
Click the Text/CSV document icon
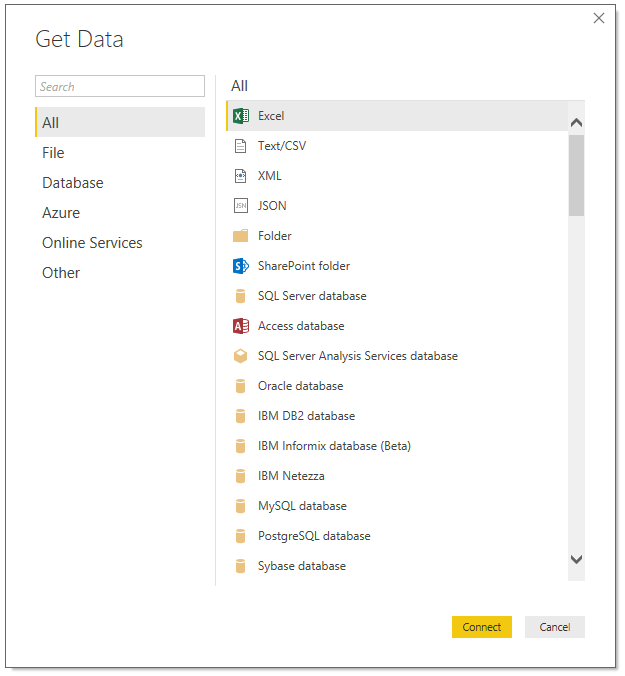[241, 146]
